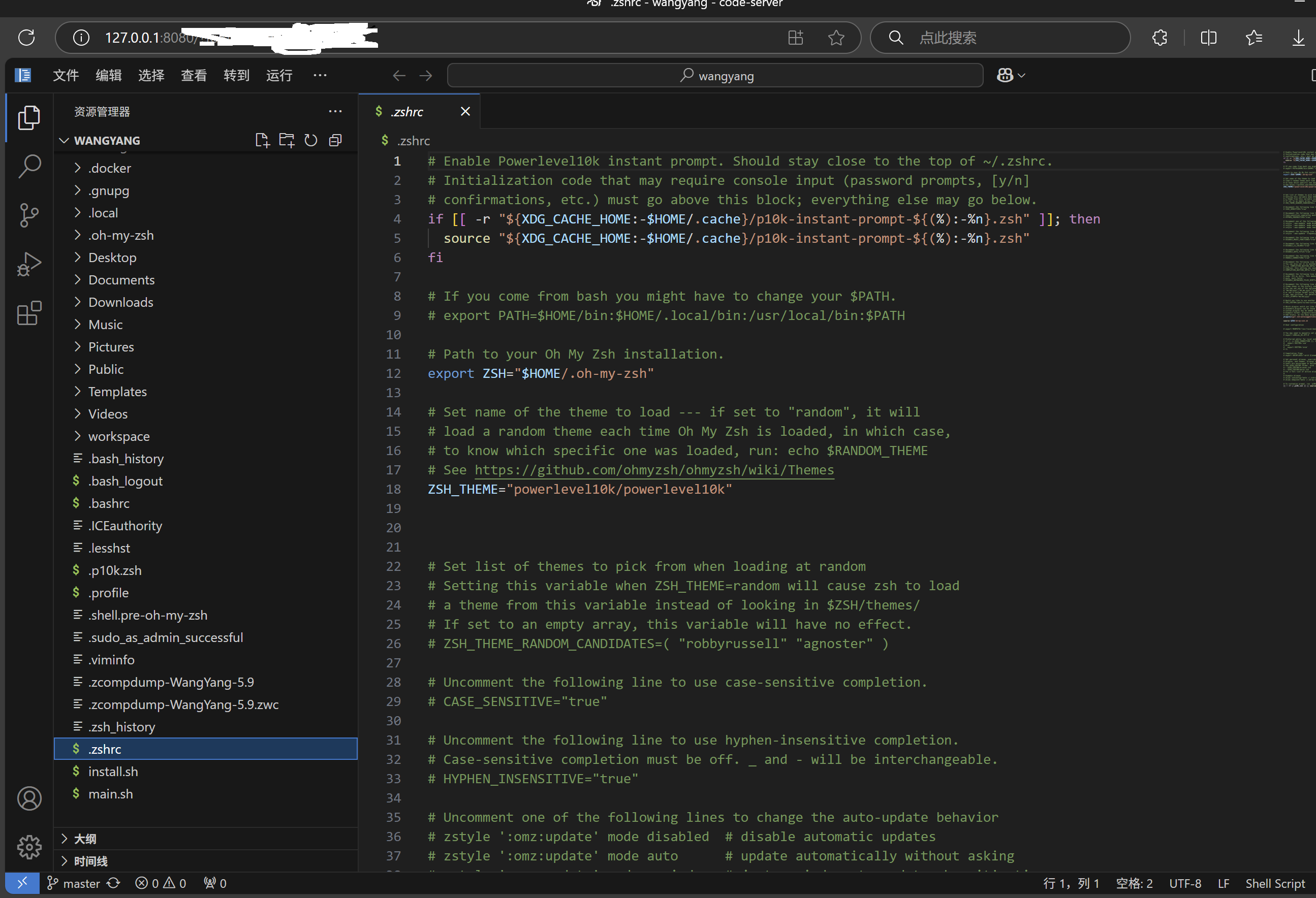Image resolution: width=1316 pixels, height=898 pixels.
Task: Change end of line sequence LF
Action: coord(1223,883)
